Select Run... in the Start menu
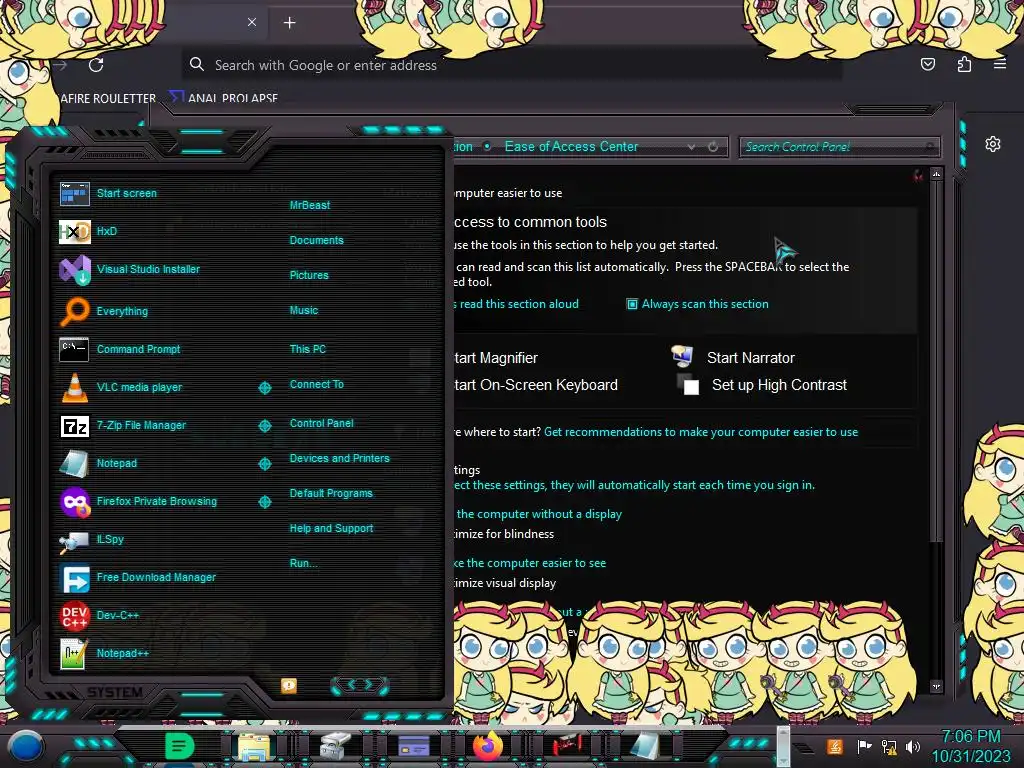This screenshot has height=768, width=1024. tap(303, 564)
